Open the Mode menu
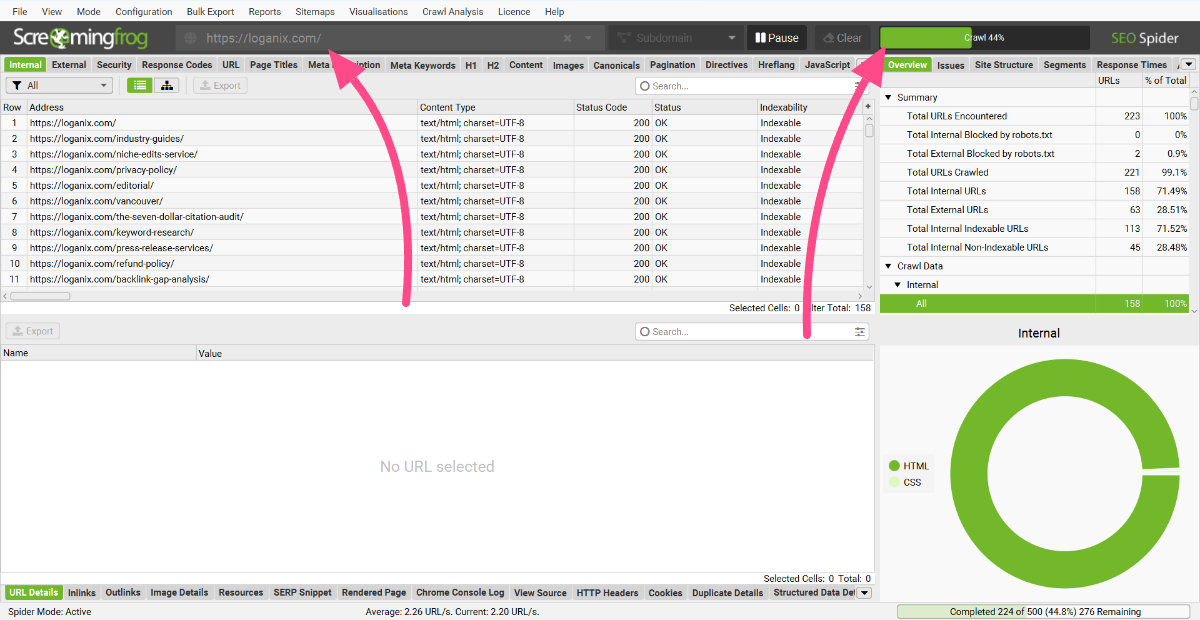This screenshot has width=1200, height=620. [x=89, y=12]
